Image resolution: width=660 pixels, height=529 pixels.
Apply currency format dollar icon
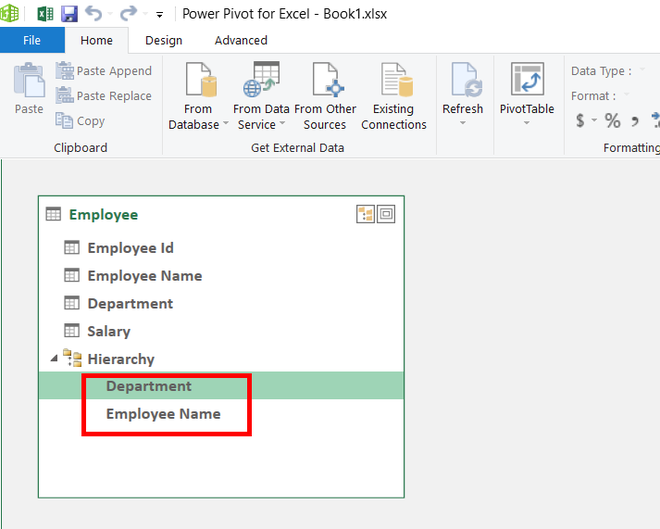(x=580, y=120)
